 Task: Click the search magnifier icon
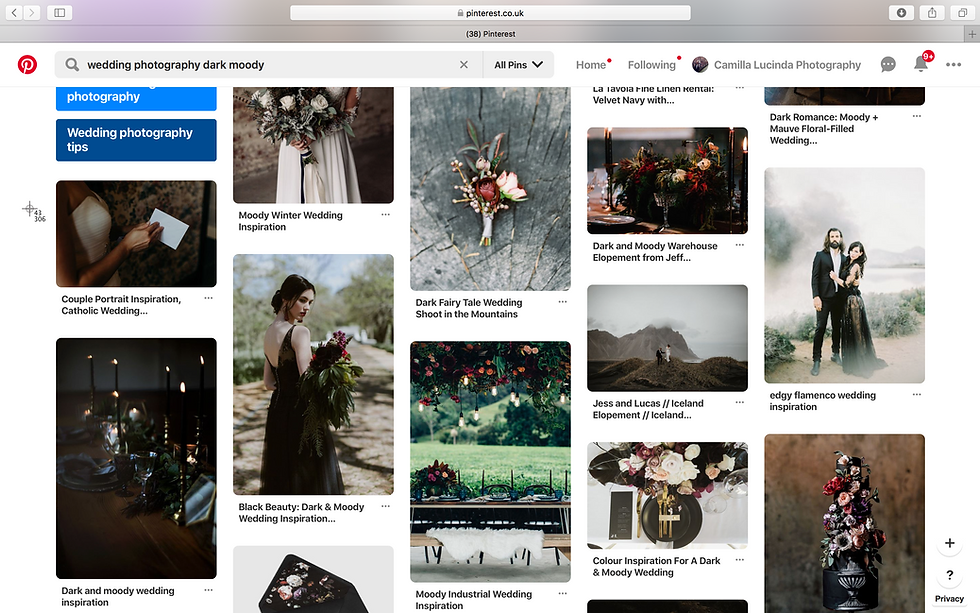point(72,64)
